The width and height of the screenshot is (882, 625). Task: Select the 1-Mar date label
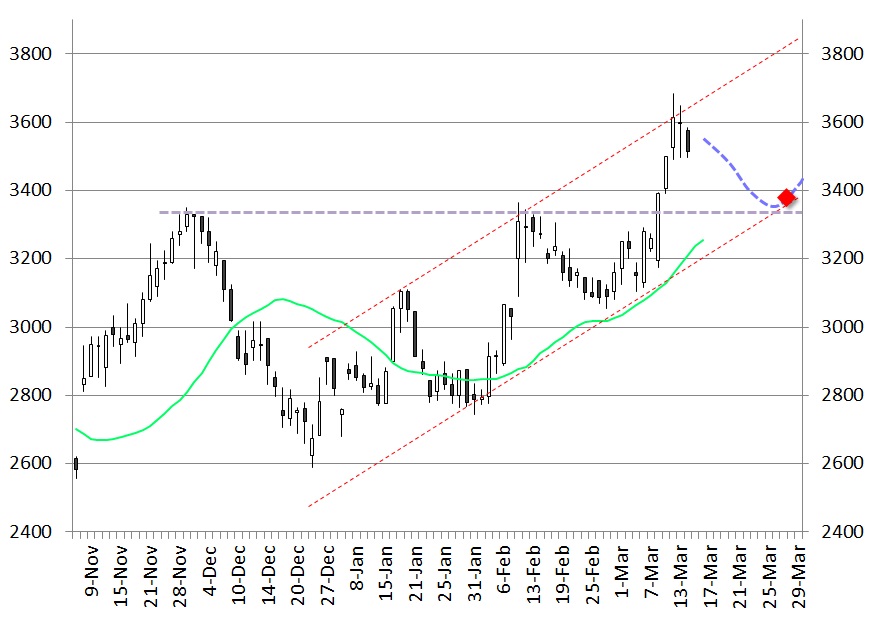623,571
